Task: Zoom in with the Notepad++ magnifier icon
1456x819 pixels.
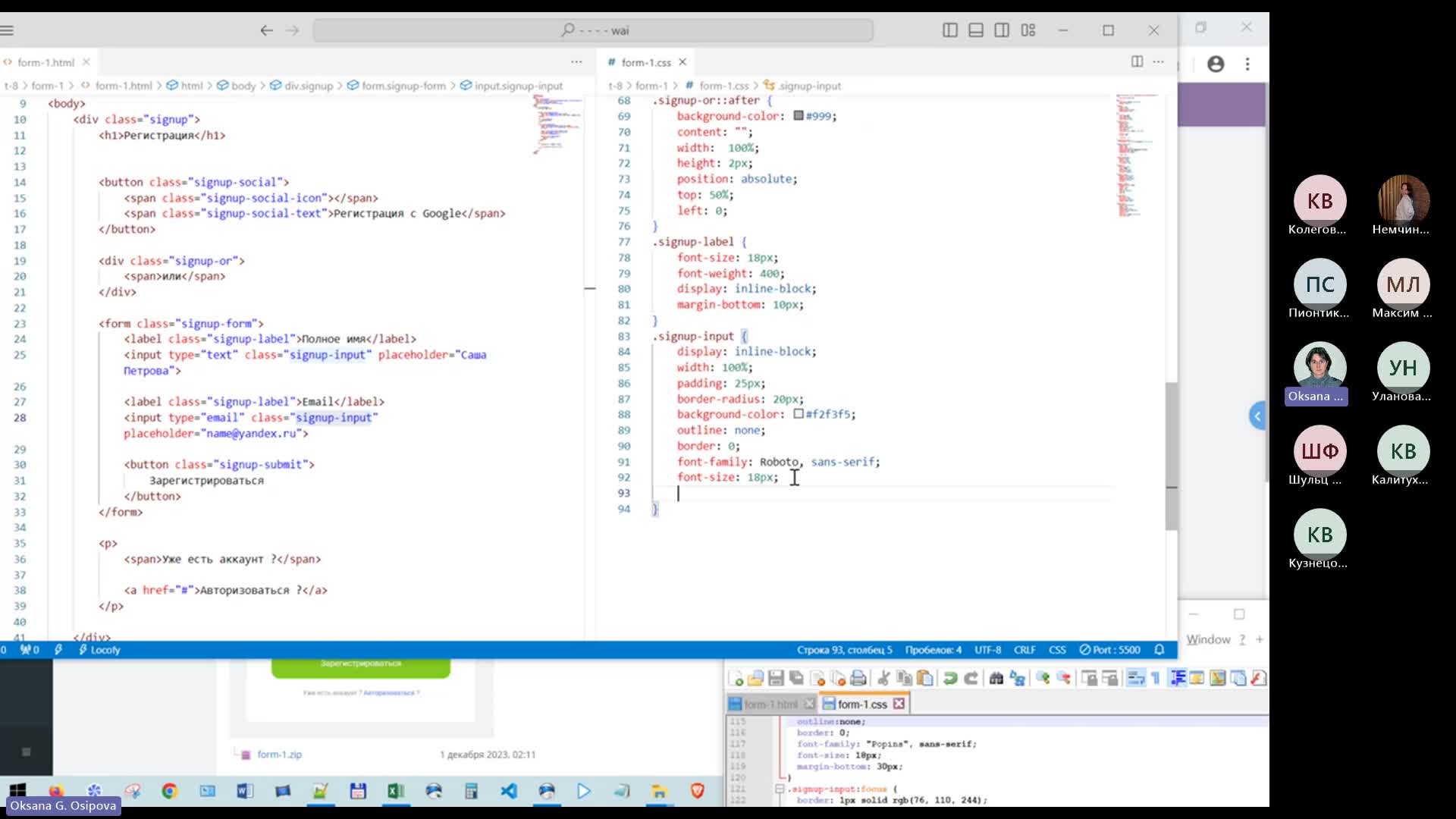Action: (1043, 678)
